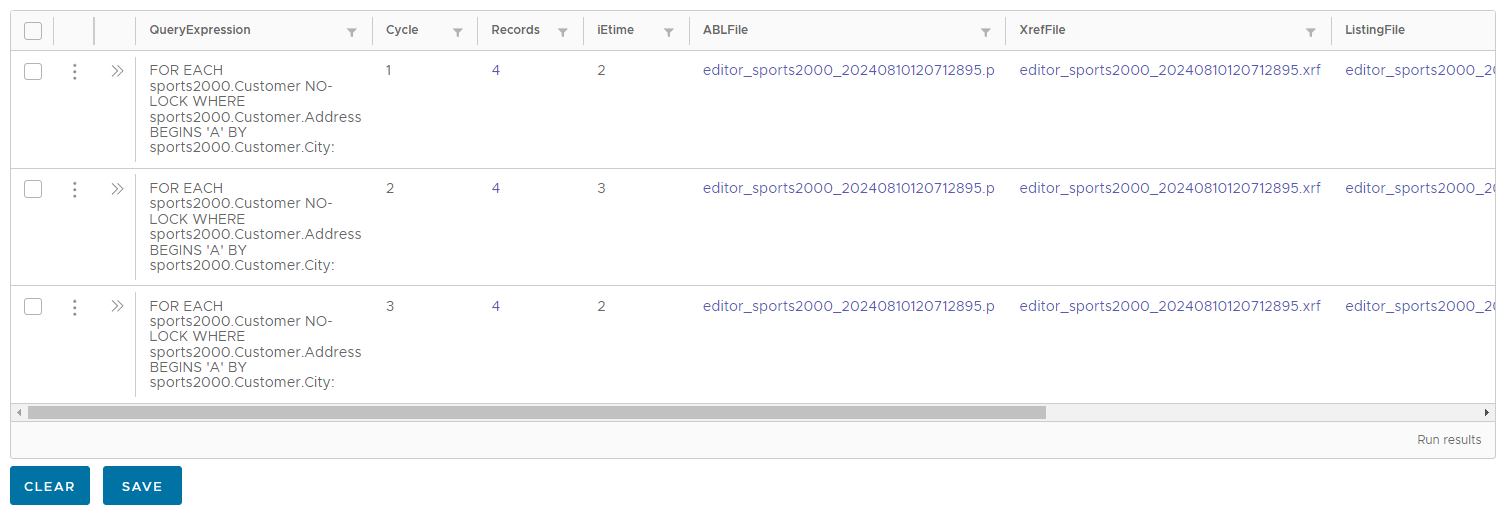Select query expression text in Cycle 1 row
This screenshot has height=515, width=1501.
coord(255,109)
